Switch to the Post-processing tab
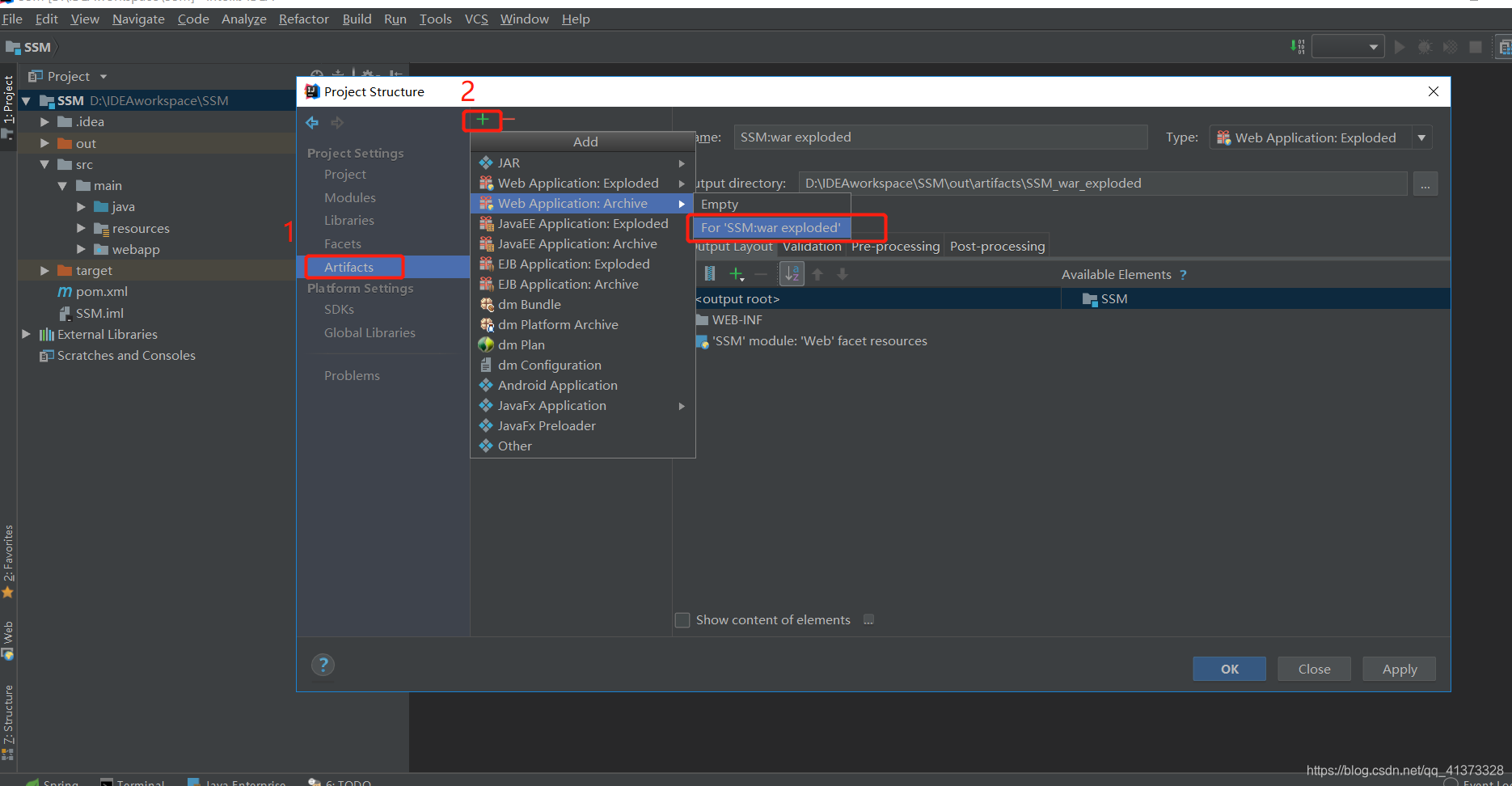Viewport: 1512px width, 786px height. (997, 246)
